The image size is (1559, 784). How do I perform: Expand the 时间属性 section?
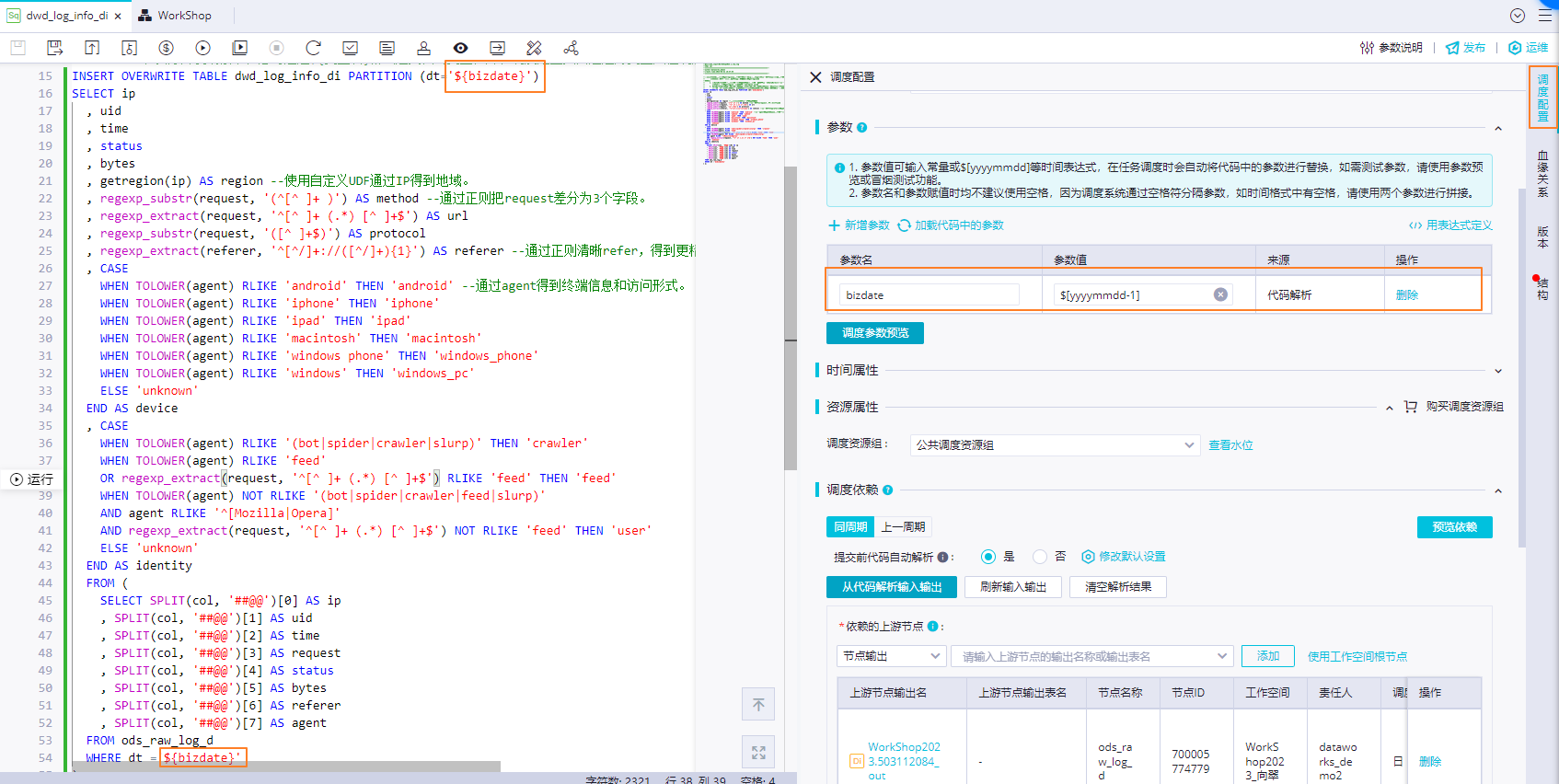pos(1498,371)
